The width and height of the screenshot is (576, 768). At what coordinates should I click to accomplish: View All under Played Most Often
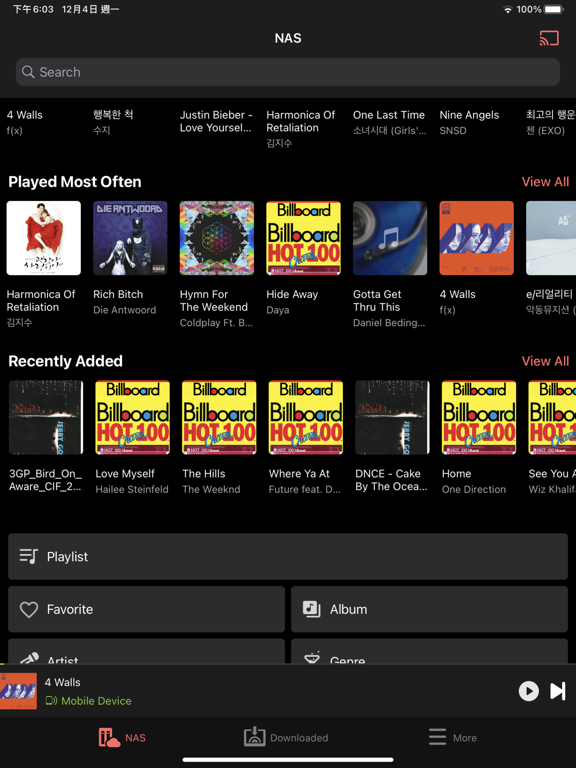pyautogui.click(x=545, y=182)
